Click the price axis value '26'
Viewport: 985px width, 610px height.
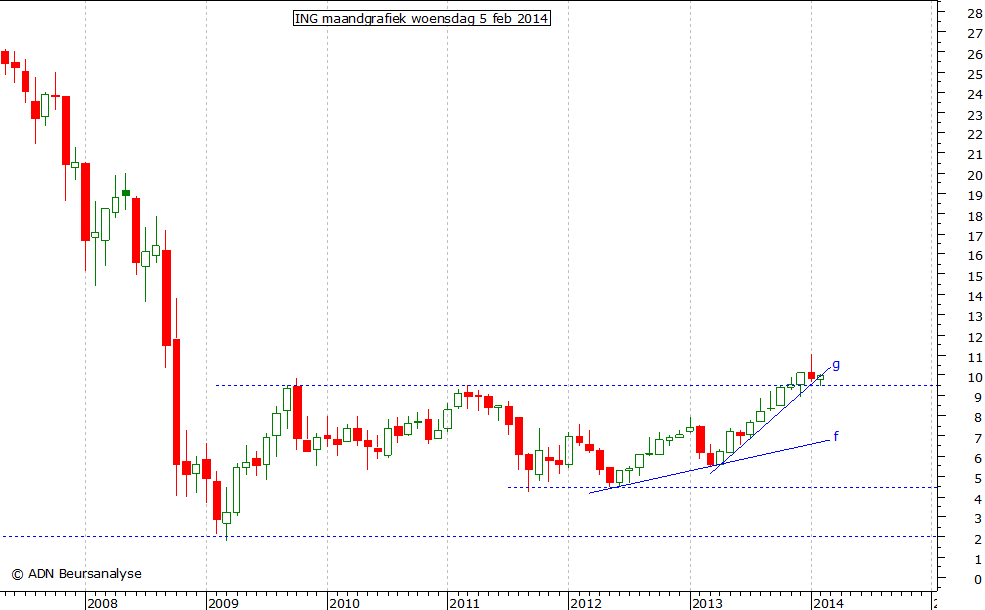coord(975,55)
